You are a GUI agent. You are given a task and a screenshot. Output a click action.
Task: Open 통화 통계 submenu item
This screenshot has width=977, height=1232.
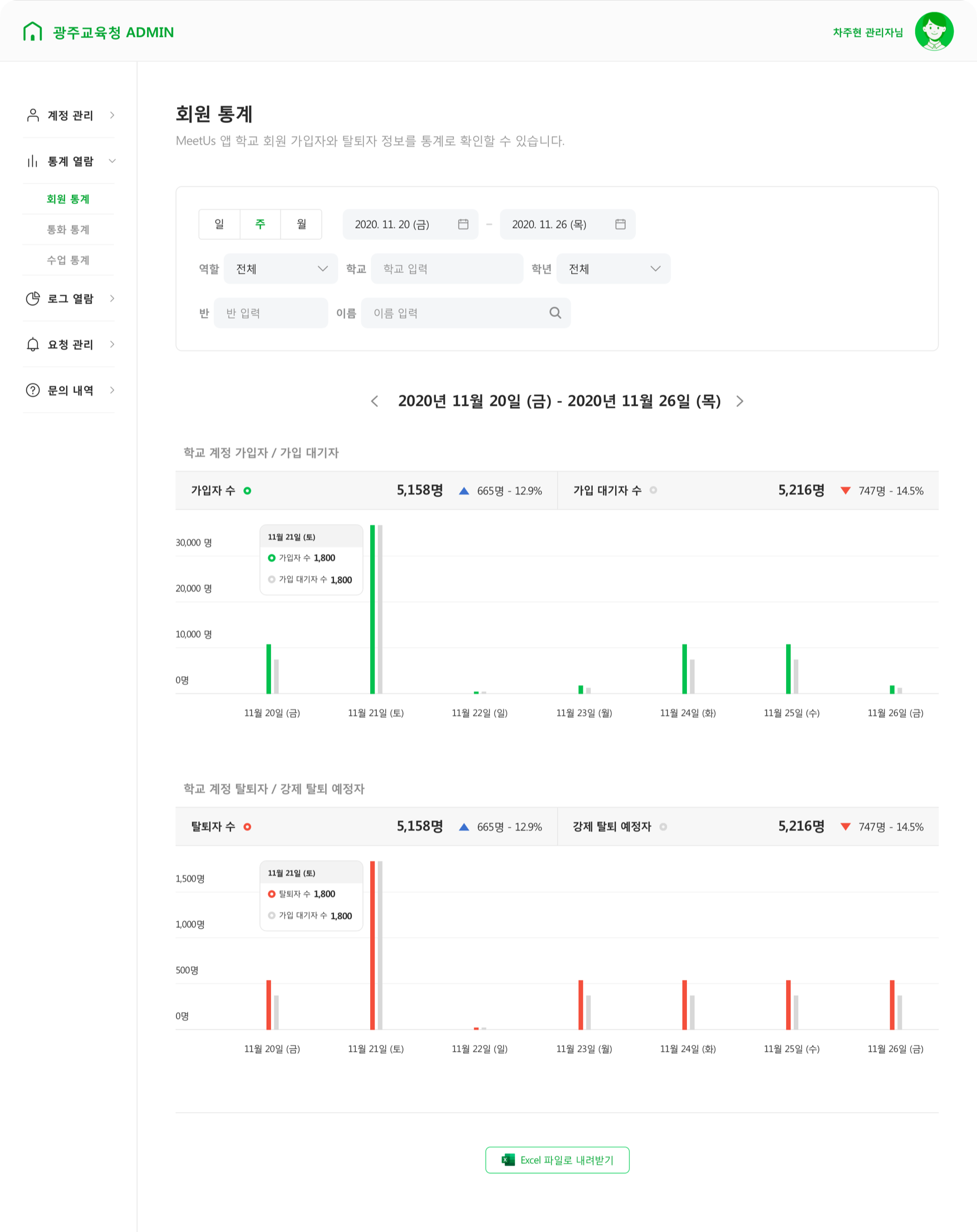coord(68,229)
